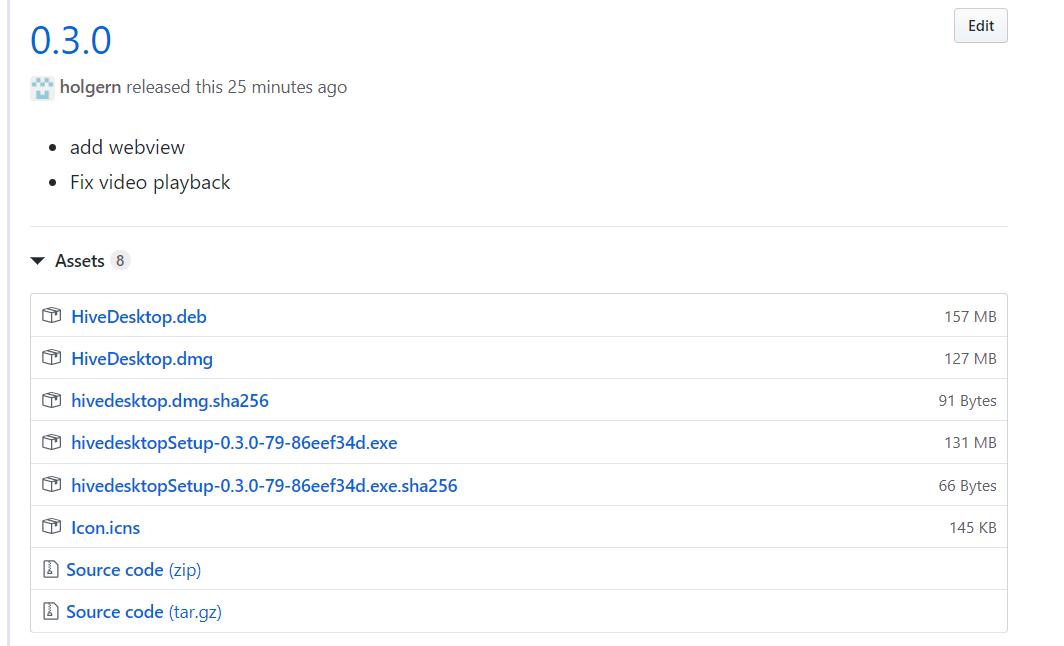Select the 145 KB size text
This screenshot has height=646, width=1064.
(973, 528)
